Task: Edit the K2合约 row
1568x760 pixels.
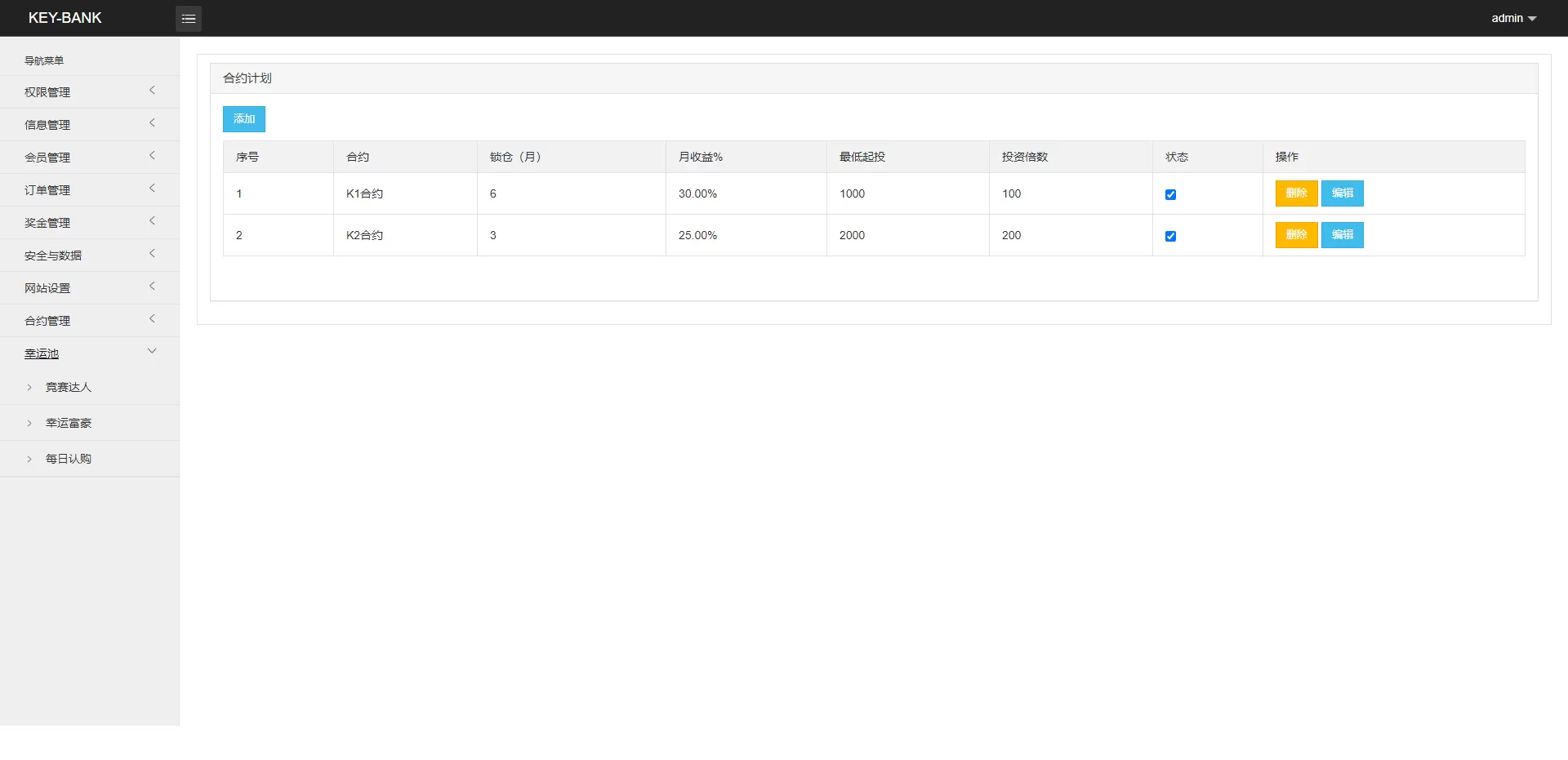Action: [x=1342, y=235]
